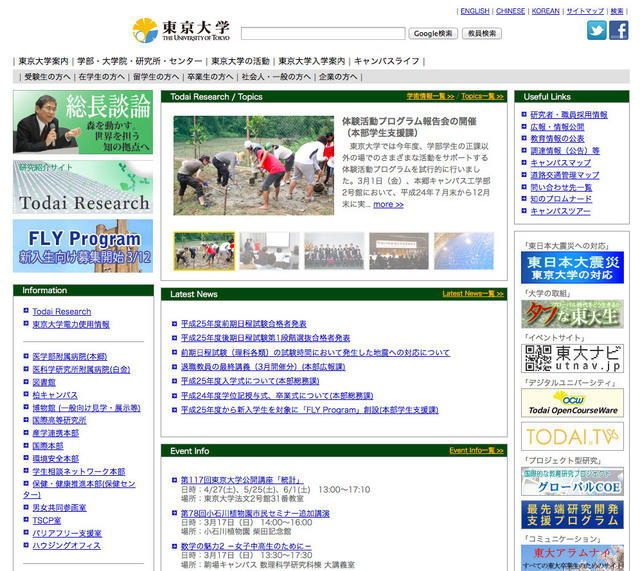Viewport: 640px width, 571px height.
Task: Open the 知のプロムナード link
Action: pos(561,199)
